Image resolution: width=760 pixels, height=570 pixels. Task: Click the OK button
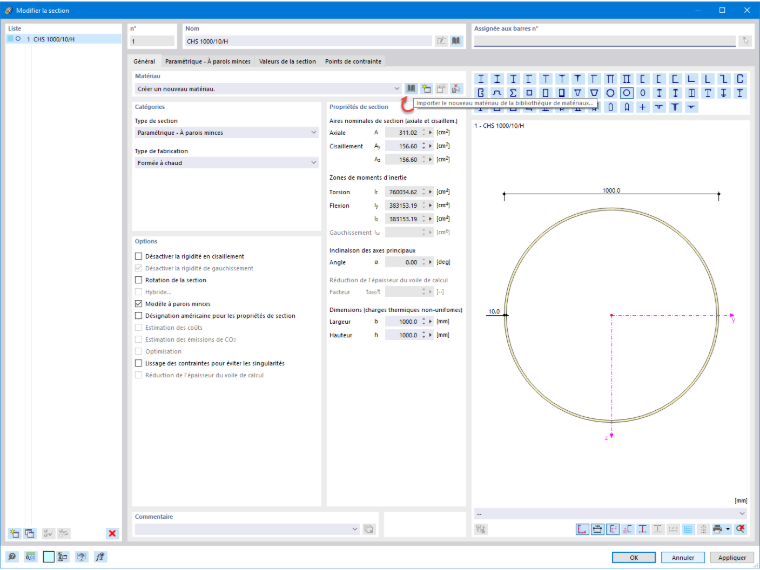tap(633, 557)
